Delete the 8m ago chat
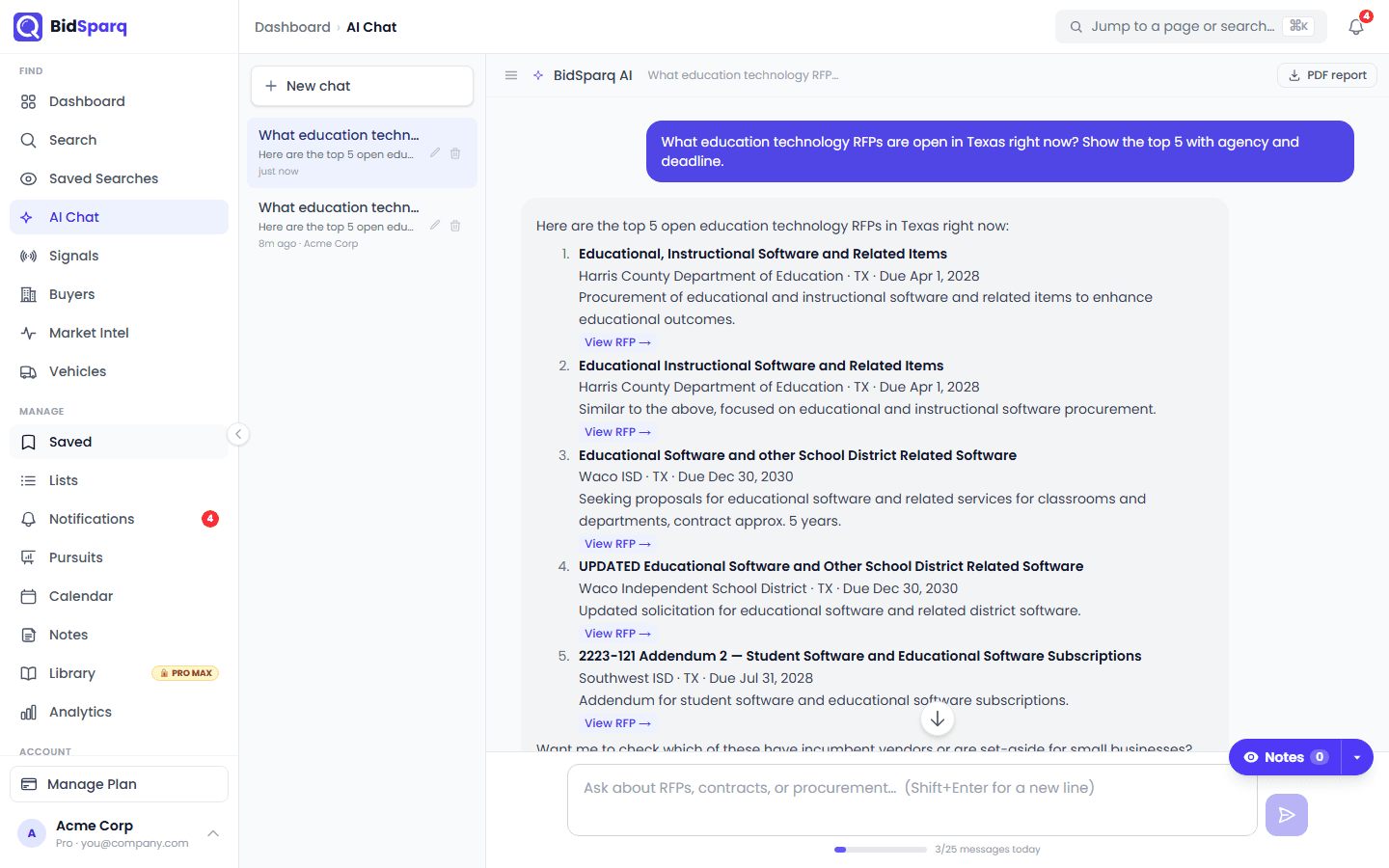 tap(455, 226)
